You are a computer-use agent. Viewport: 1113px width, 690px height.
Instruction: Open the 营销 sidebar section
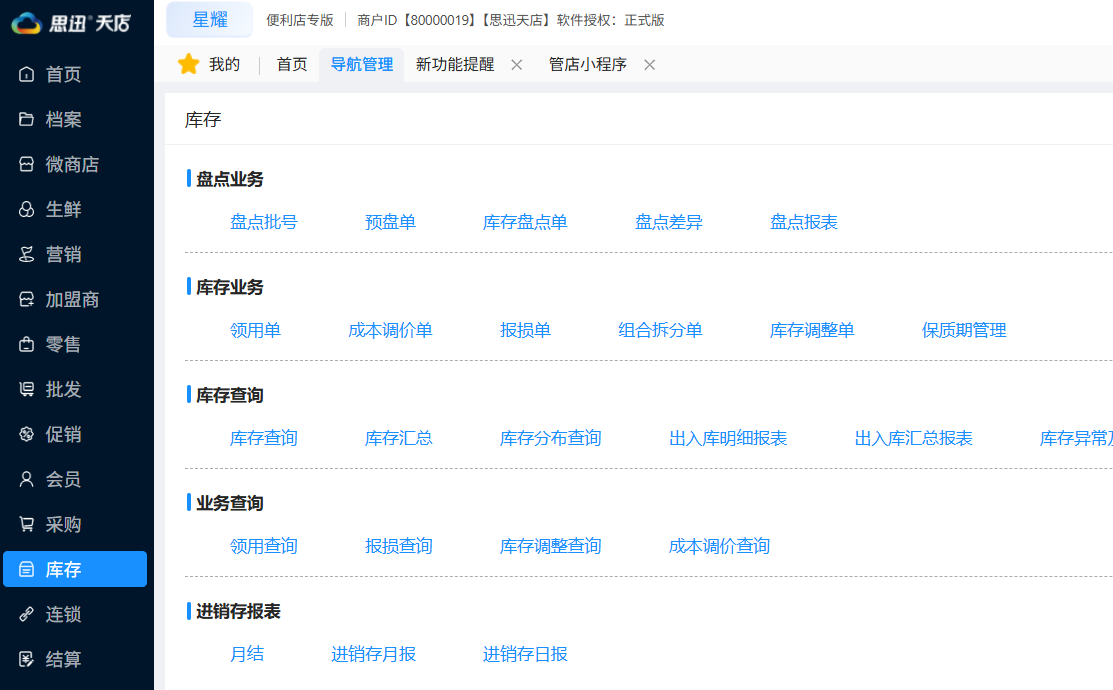40,254
